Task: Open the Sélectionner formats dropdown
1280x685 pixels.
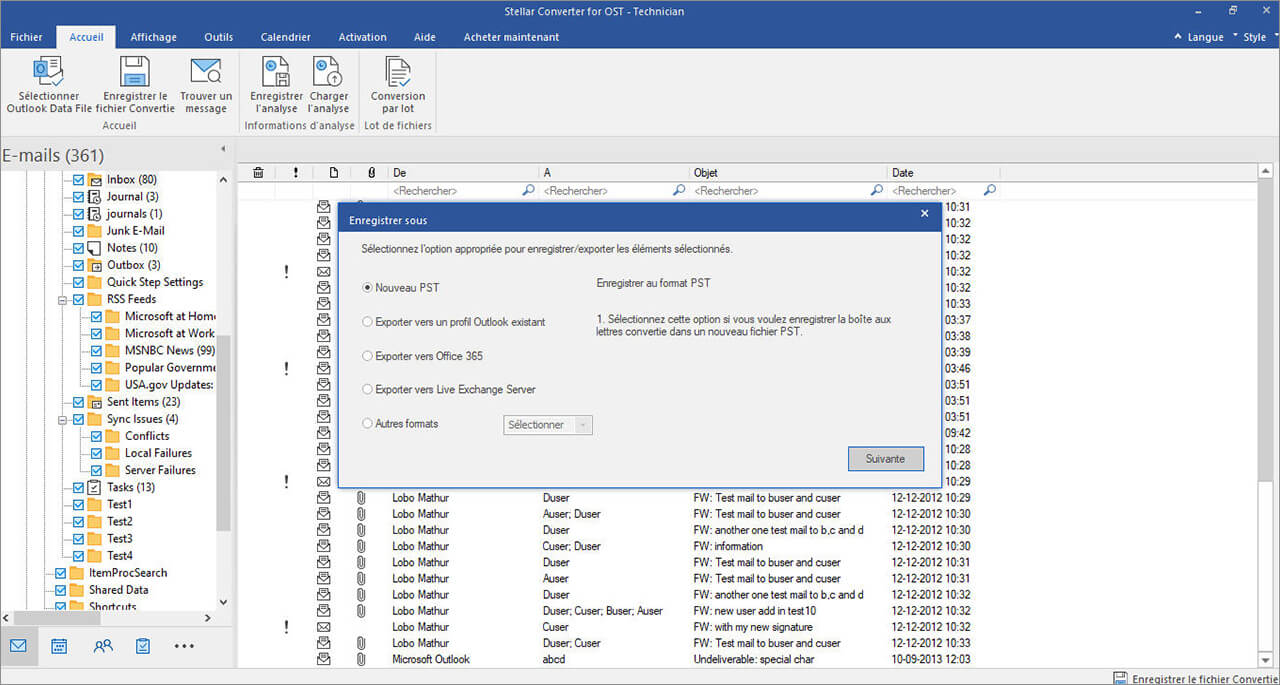Action: (548, 425)
